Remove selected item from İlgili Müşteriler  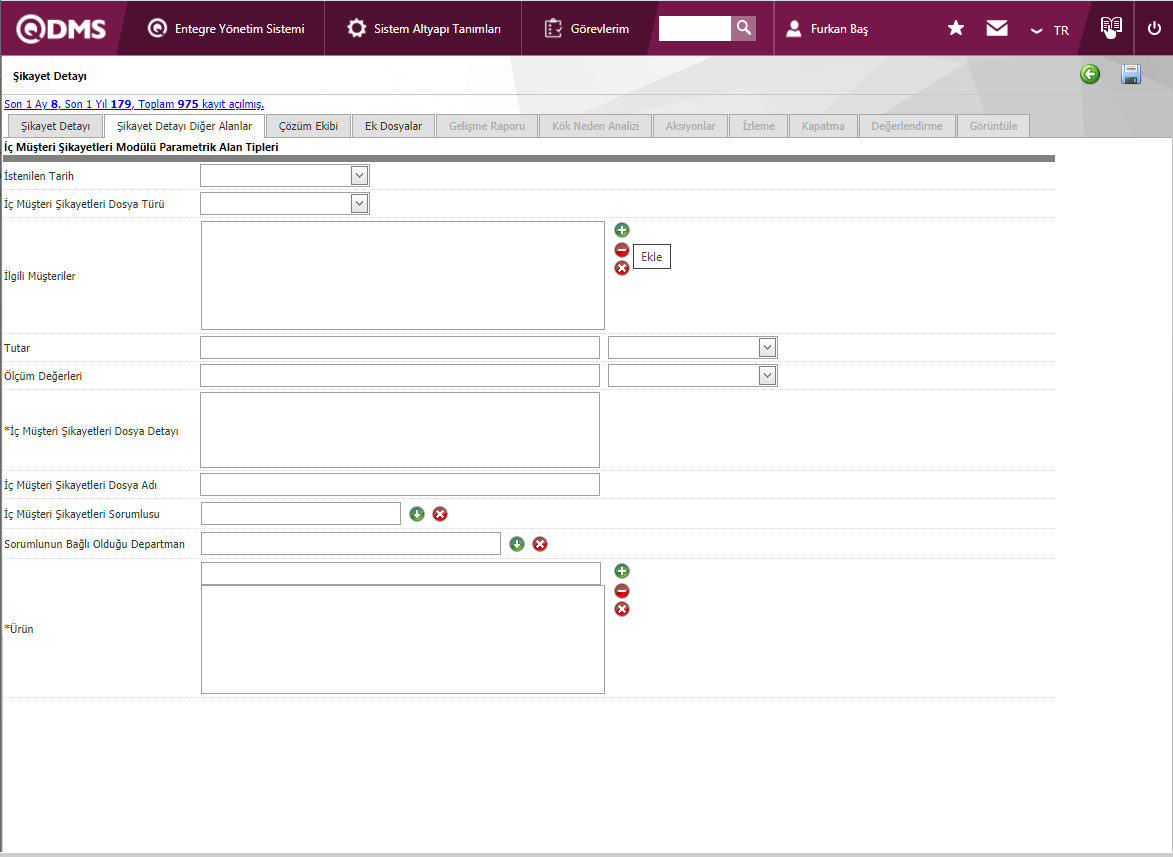[x=622, y=250]
